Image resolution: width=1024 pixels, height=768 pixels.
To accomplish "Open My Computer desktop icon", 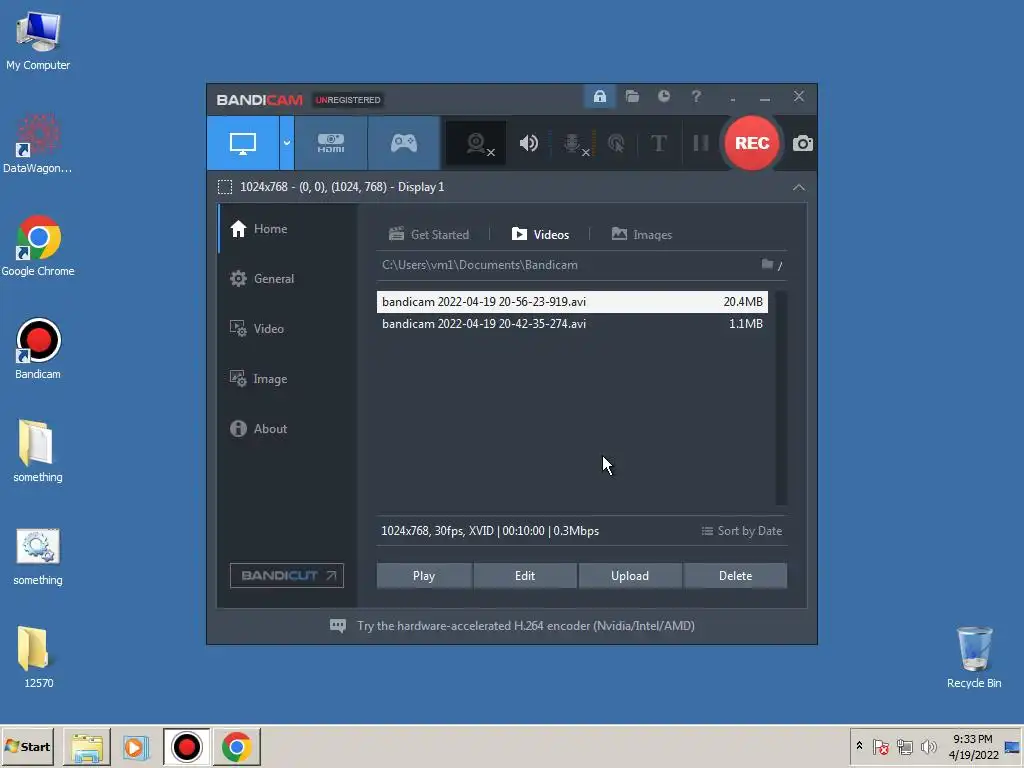I will pyautogui.click(x=38, y=40).
